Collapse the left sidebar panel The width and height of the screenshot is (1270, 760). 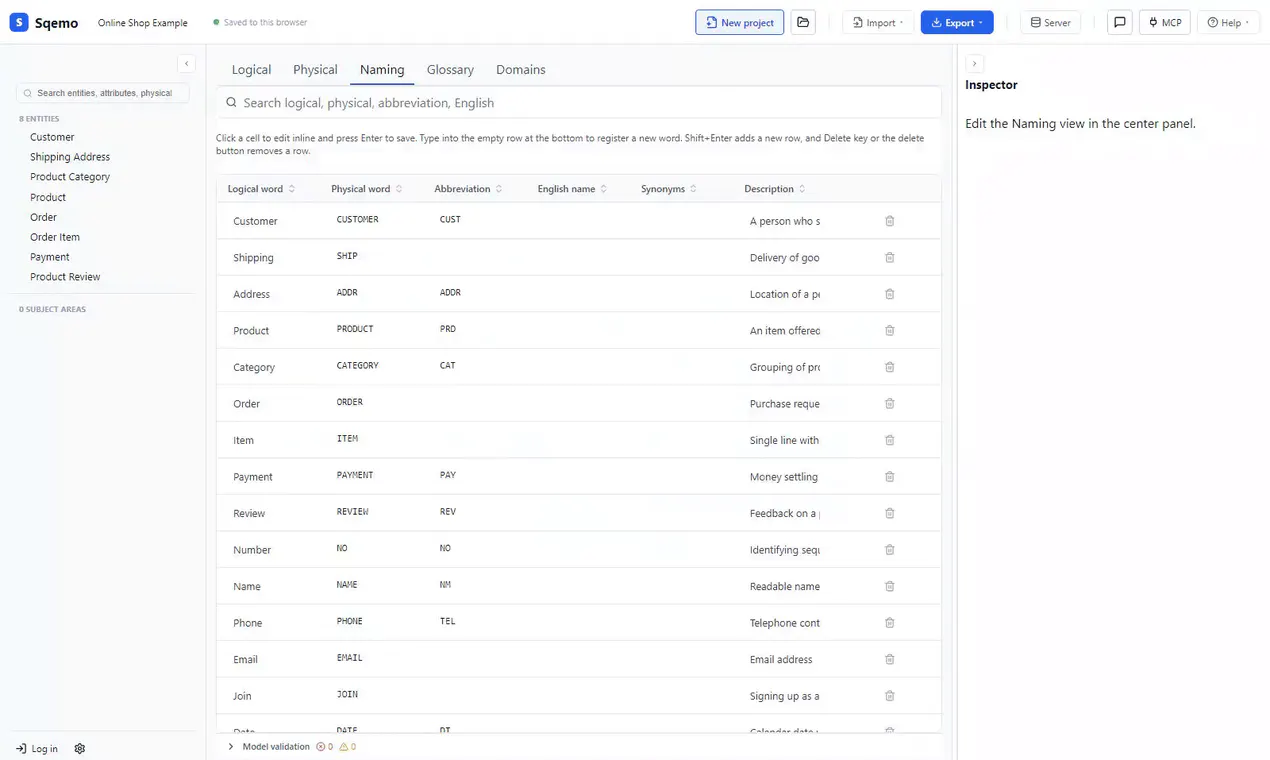[186, 63]
